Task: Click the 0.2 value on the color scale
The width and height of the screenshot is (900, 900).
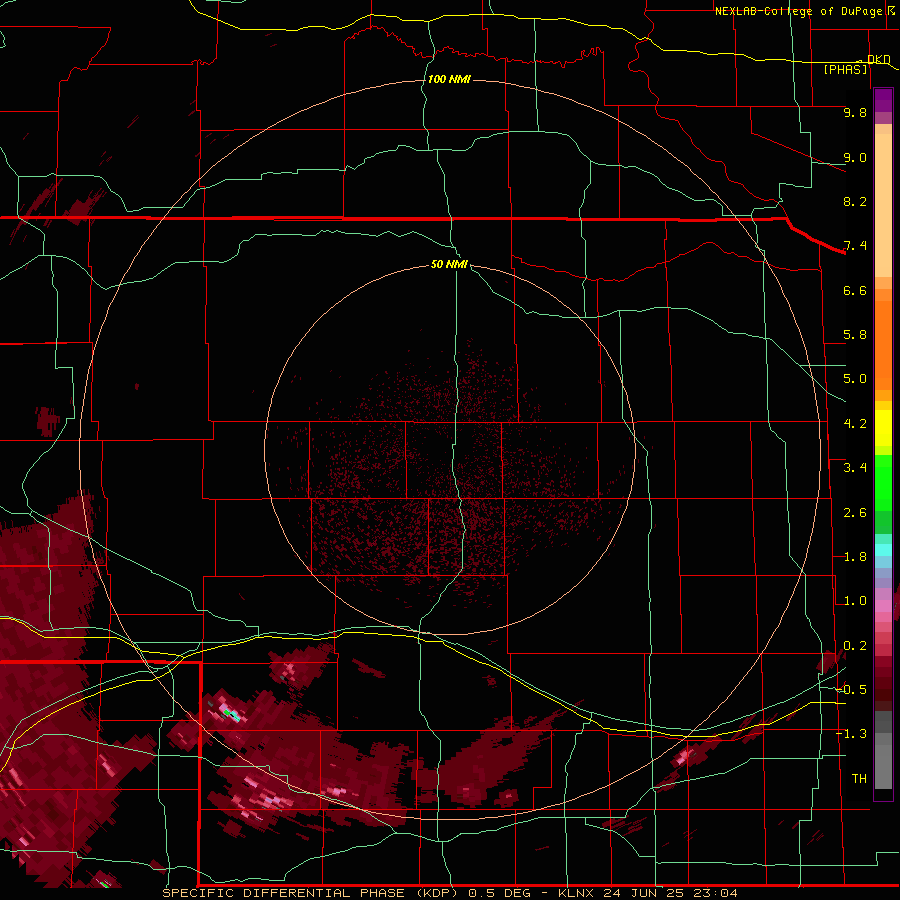Action: click(855, 646)
